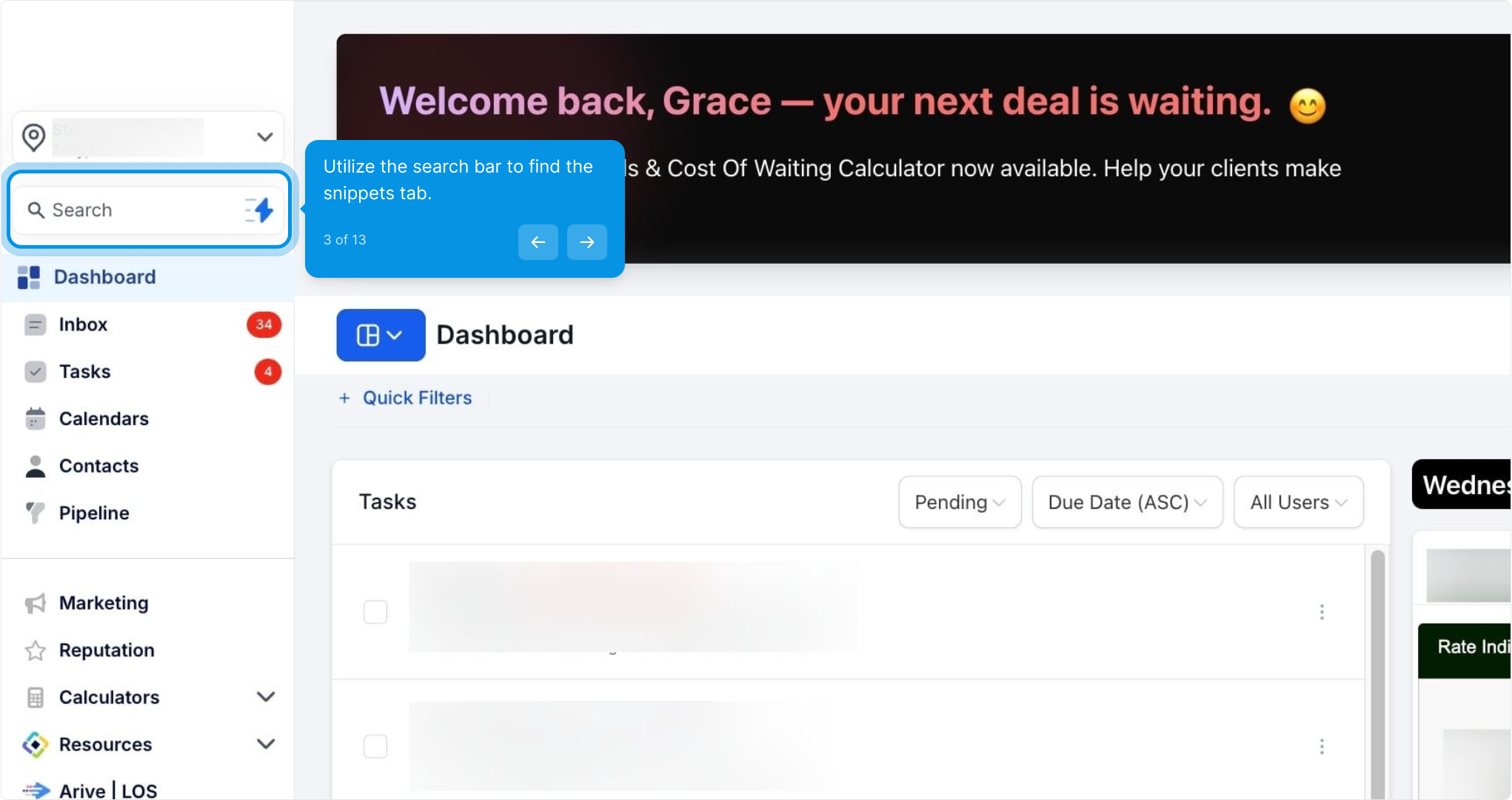Click the Contacts person icon
Viewport: 1512px width, 800px height.
[35, 466]
